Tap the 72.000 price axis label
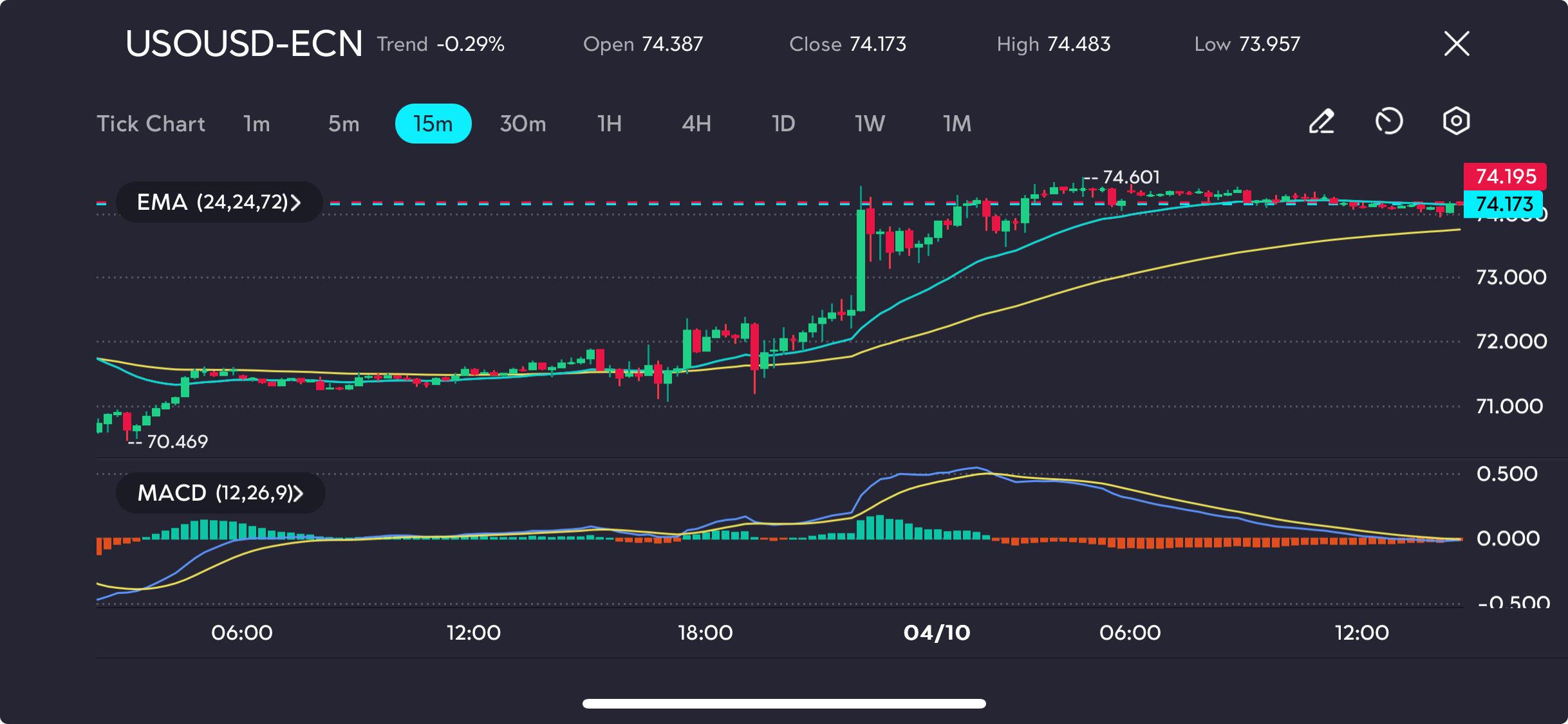The width and height of the screenshot is (1568, 724). click(x=1511, y=341)
